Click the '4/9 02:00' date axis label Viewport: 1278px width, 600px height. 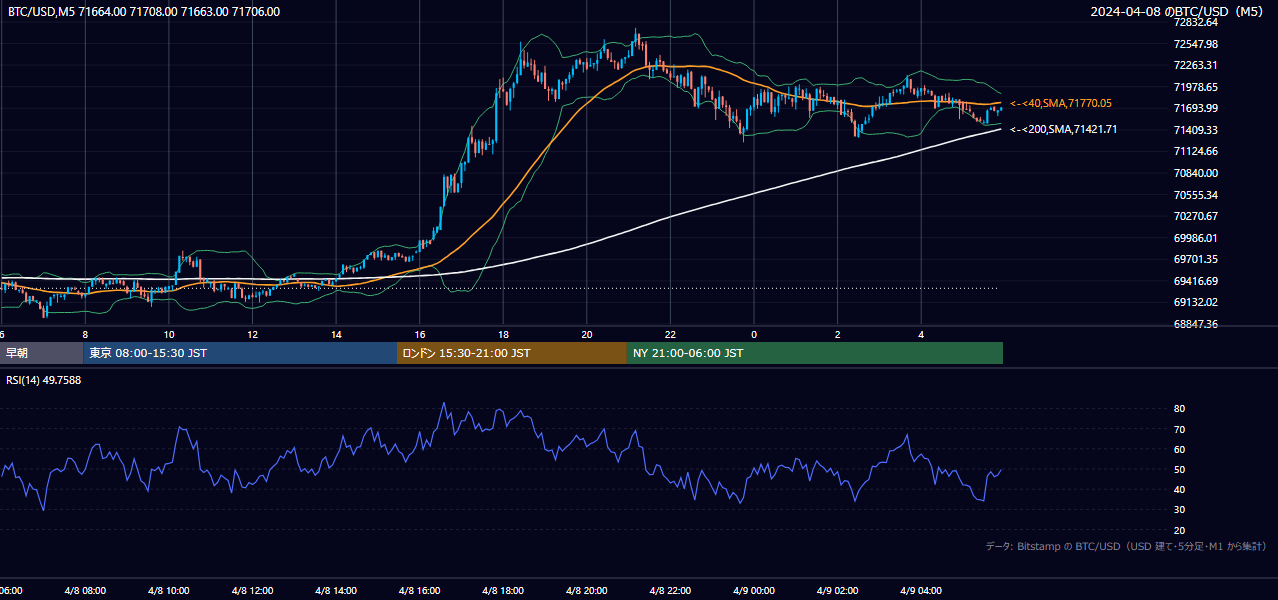click(x=838, y=591)
